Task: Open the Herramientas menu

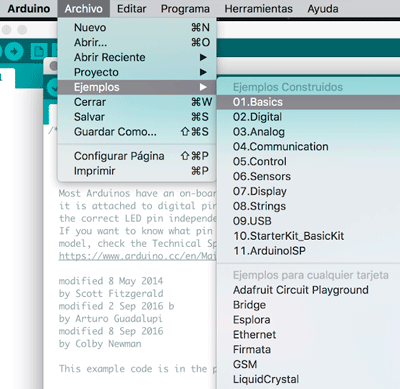Action: (x=258, y=9)
